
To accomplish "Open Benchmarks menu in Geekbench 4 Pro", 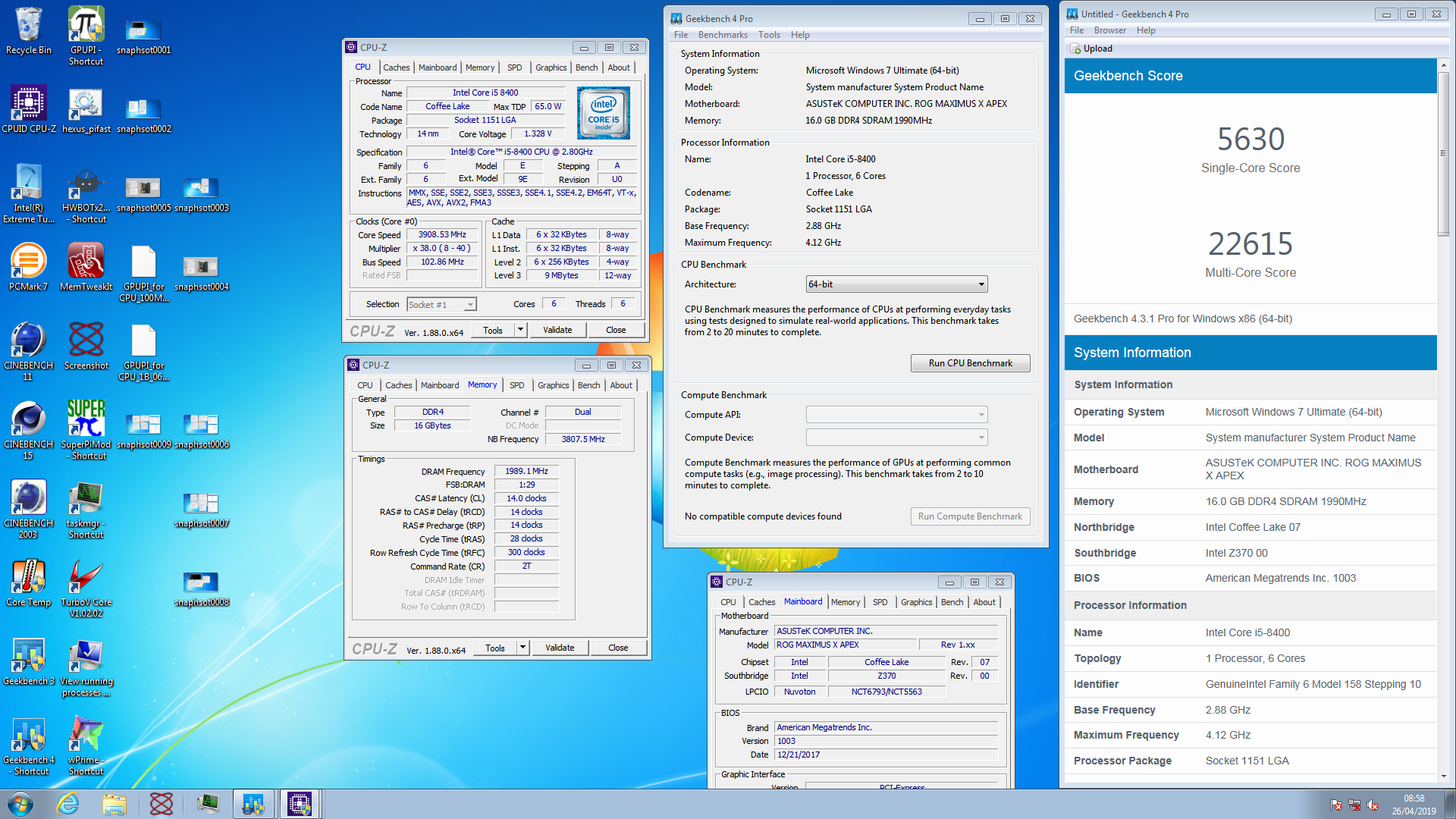I will coord(723,35).
